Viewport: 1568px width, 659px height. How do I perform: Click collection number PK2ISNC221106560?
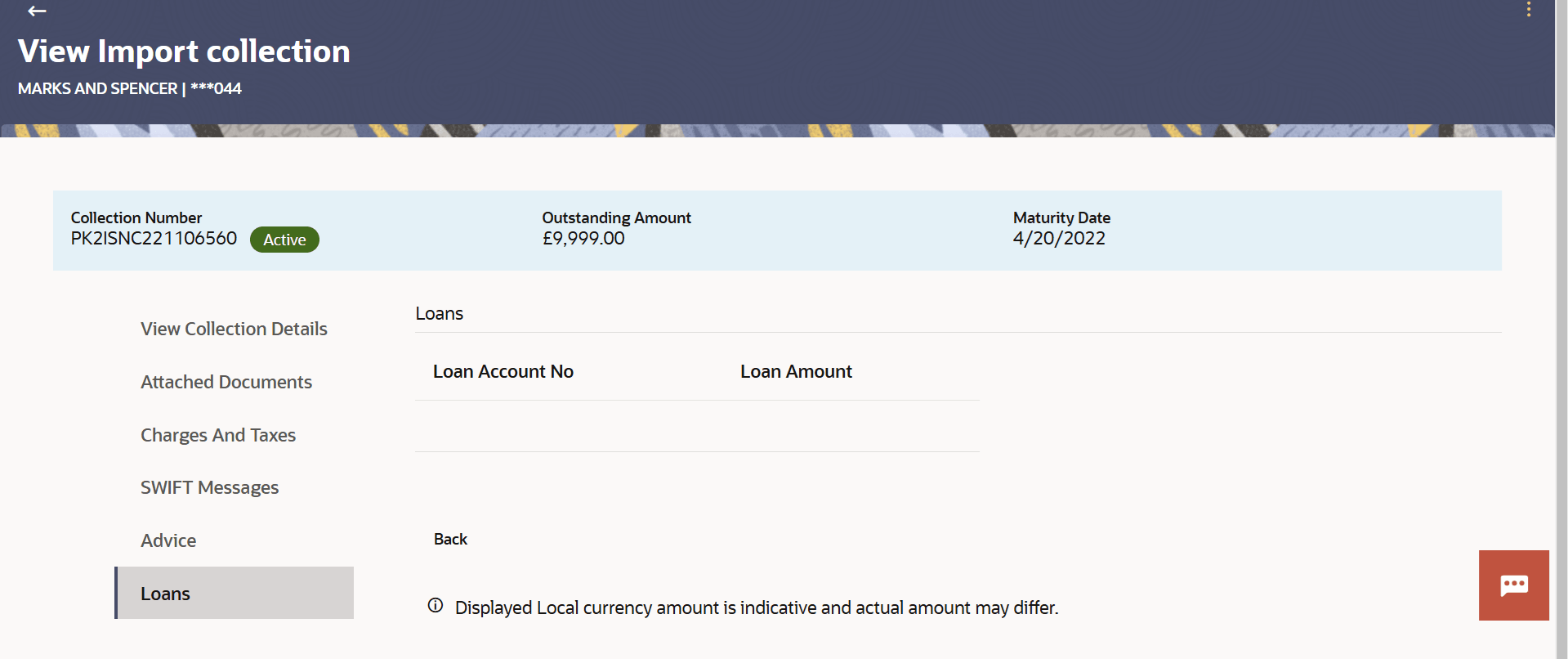click(154, 238)
